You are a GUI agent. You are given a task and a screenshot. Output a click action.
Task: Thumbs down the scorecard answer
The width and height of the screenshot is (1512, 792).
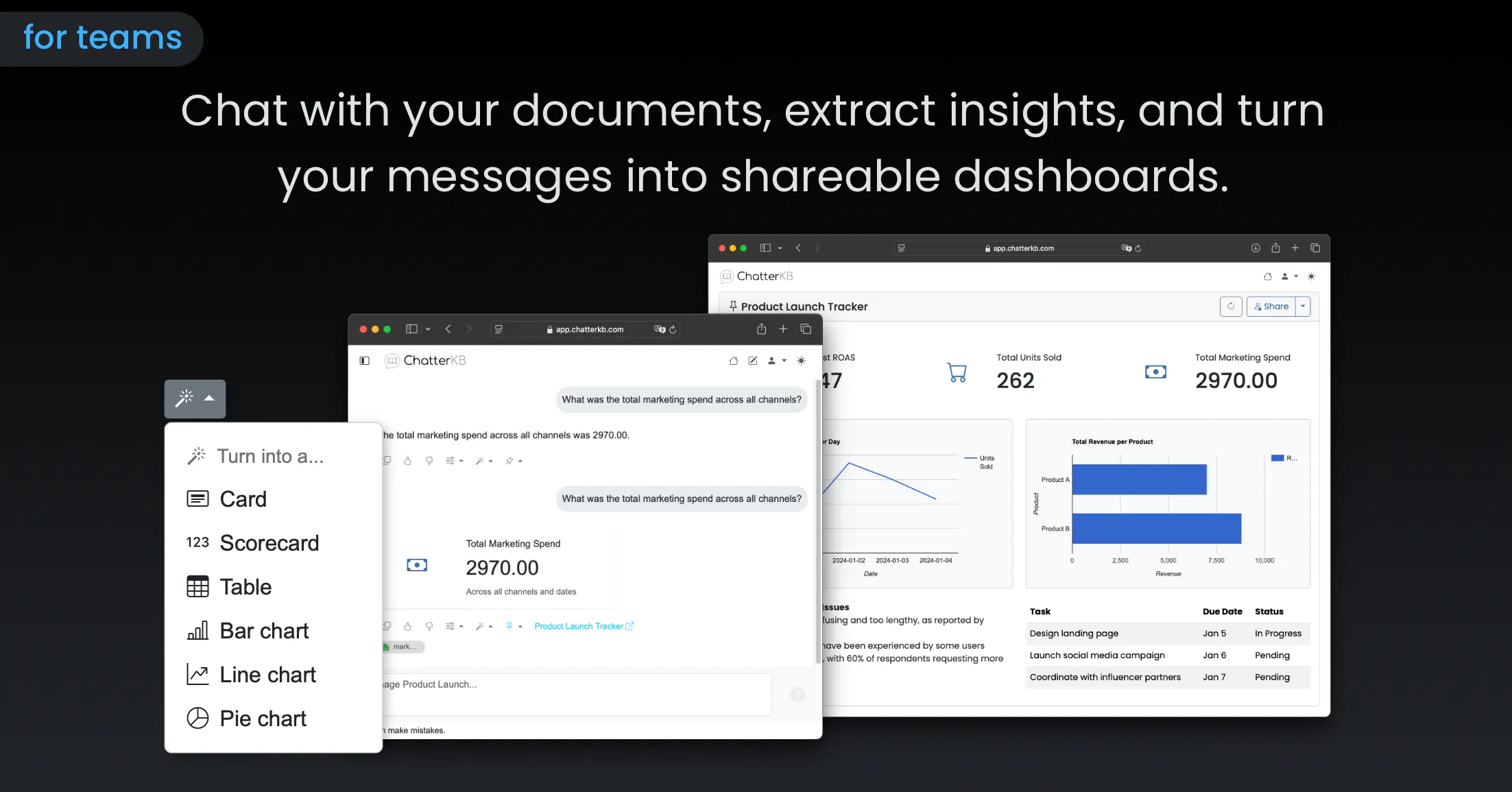click(x=429, y=626)
